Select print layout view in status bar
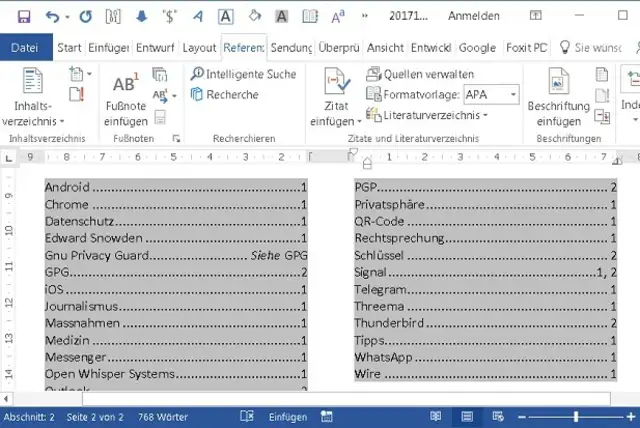Image resolution: width=640 pixels, height=428 pixels. click(x=466, y=416)
